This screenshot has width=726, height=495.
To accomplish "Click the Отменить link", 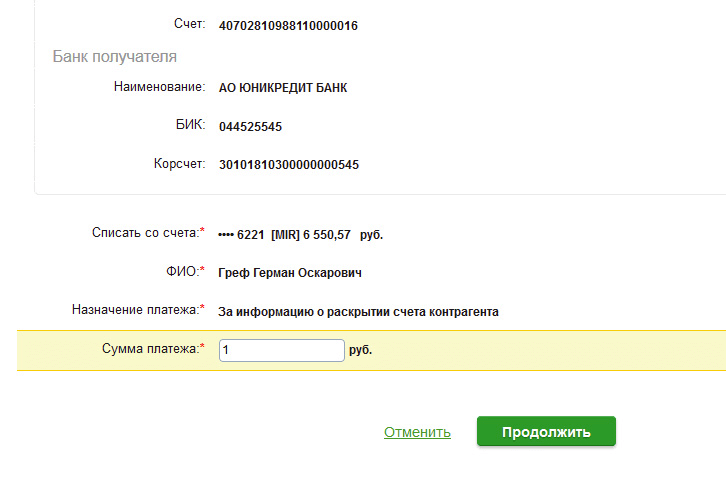I will point(417,433).
